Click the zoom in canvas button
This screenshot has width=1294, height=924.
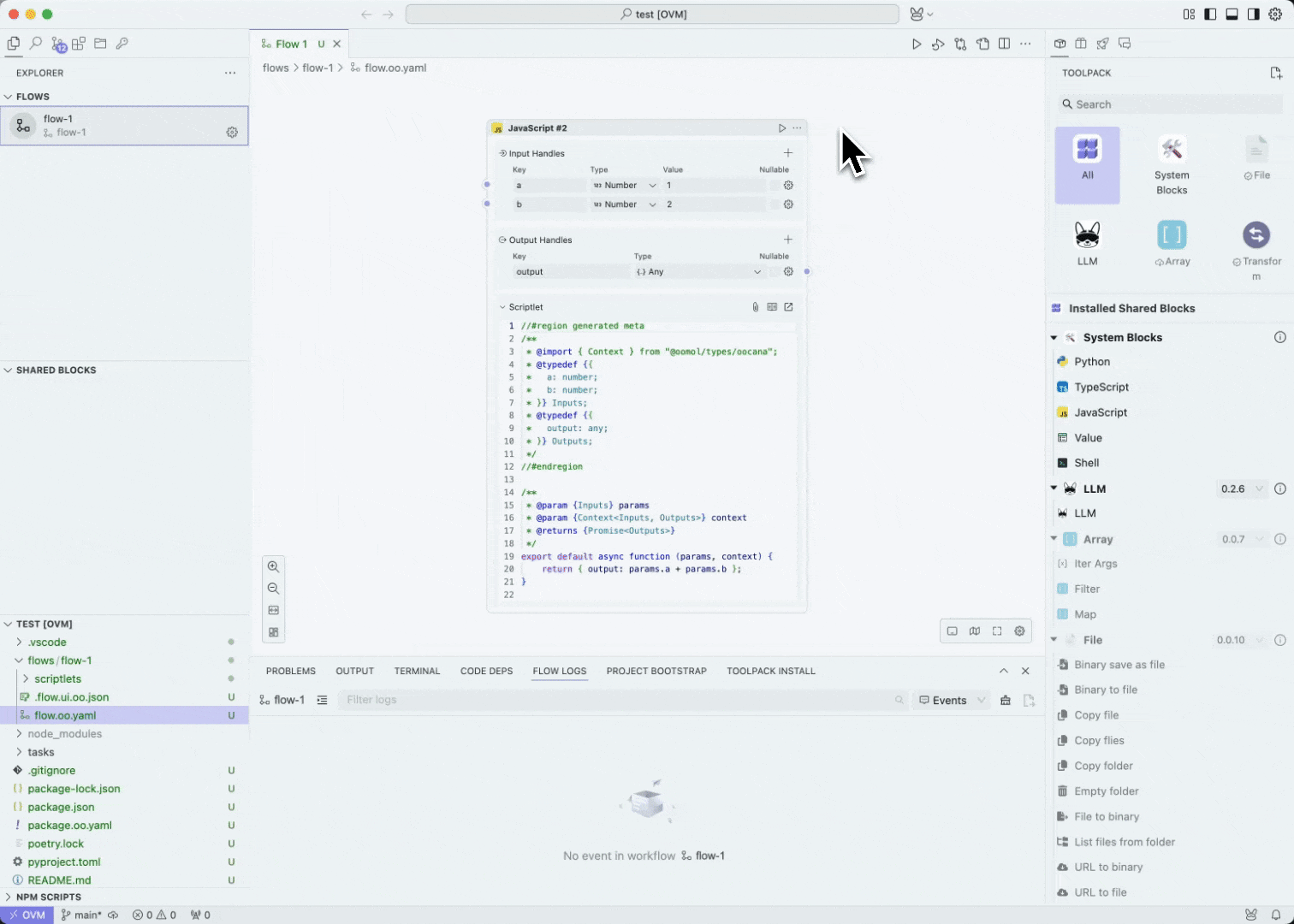pyautogui.click(x=273, y=566)
